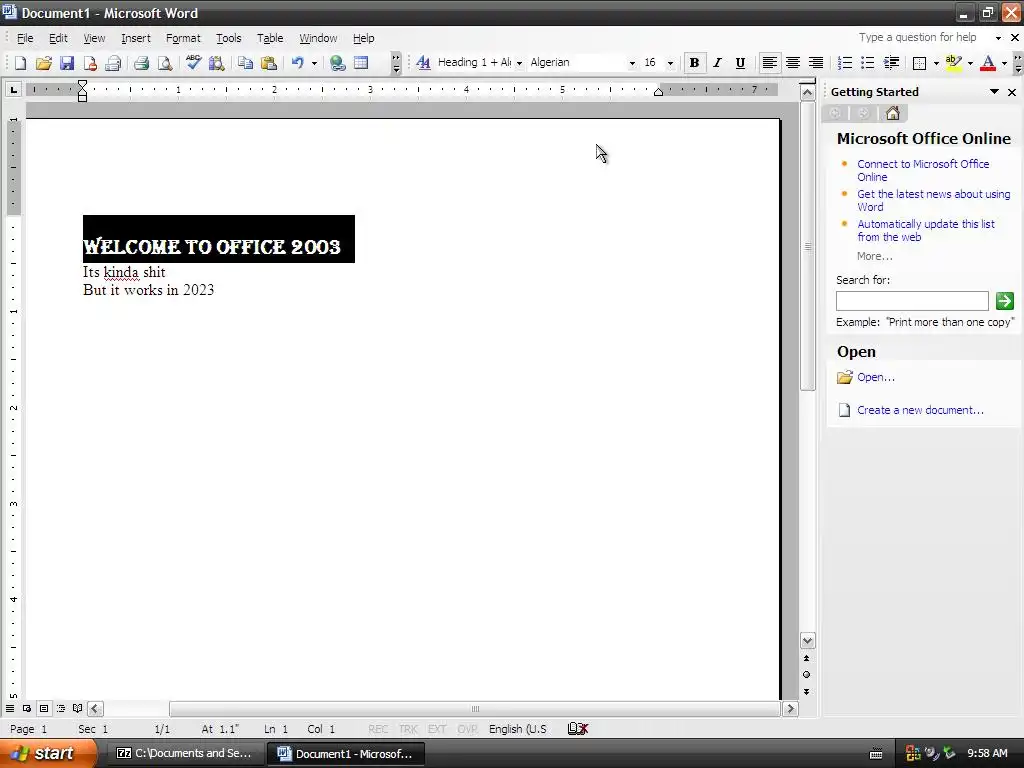Apply highlight with the yellow highlighter swatch
Viewport: 1024px width, 768px height.
click(953, 63)
